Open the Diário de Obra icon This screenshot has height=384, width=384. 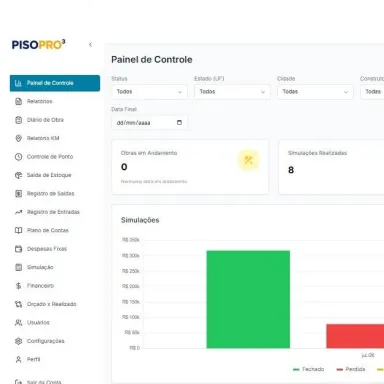pyautogui.click(x=19, y=120)
